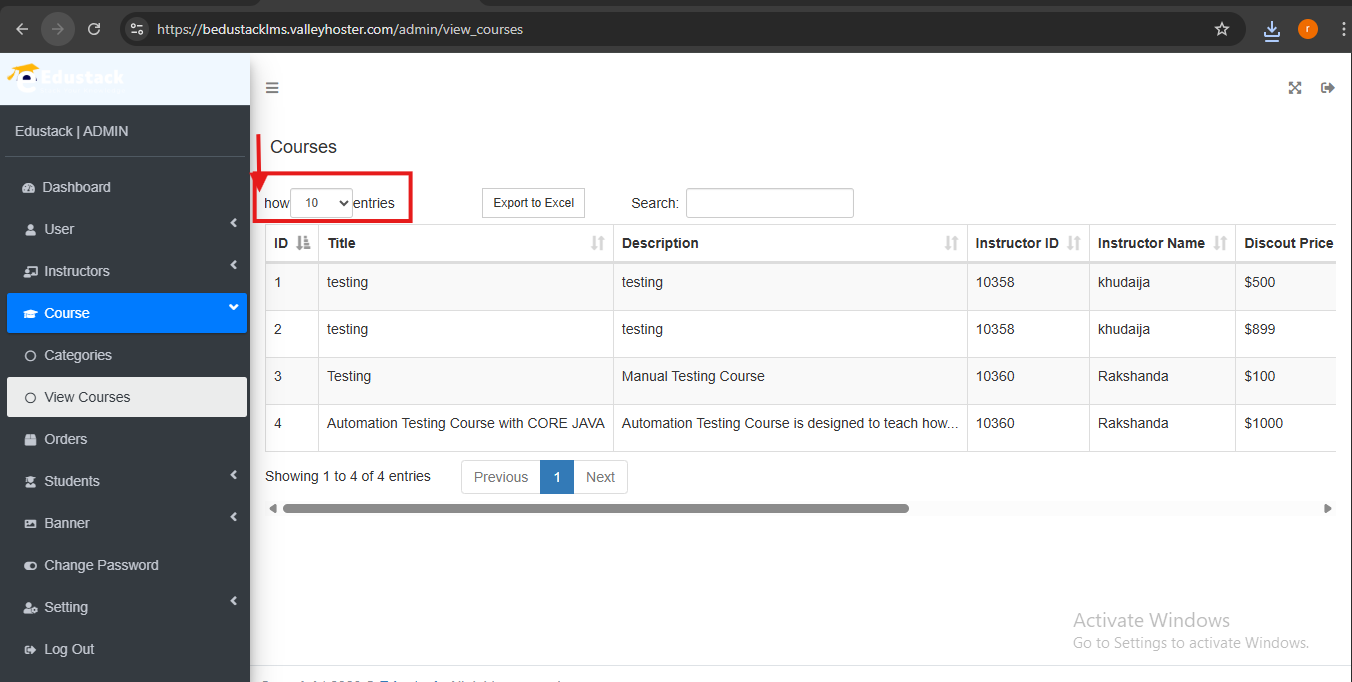Viewport: 1352px width, 682px height.
Task: Open browser downloads icon
Action: coord(1272,30)
